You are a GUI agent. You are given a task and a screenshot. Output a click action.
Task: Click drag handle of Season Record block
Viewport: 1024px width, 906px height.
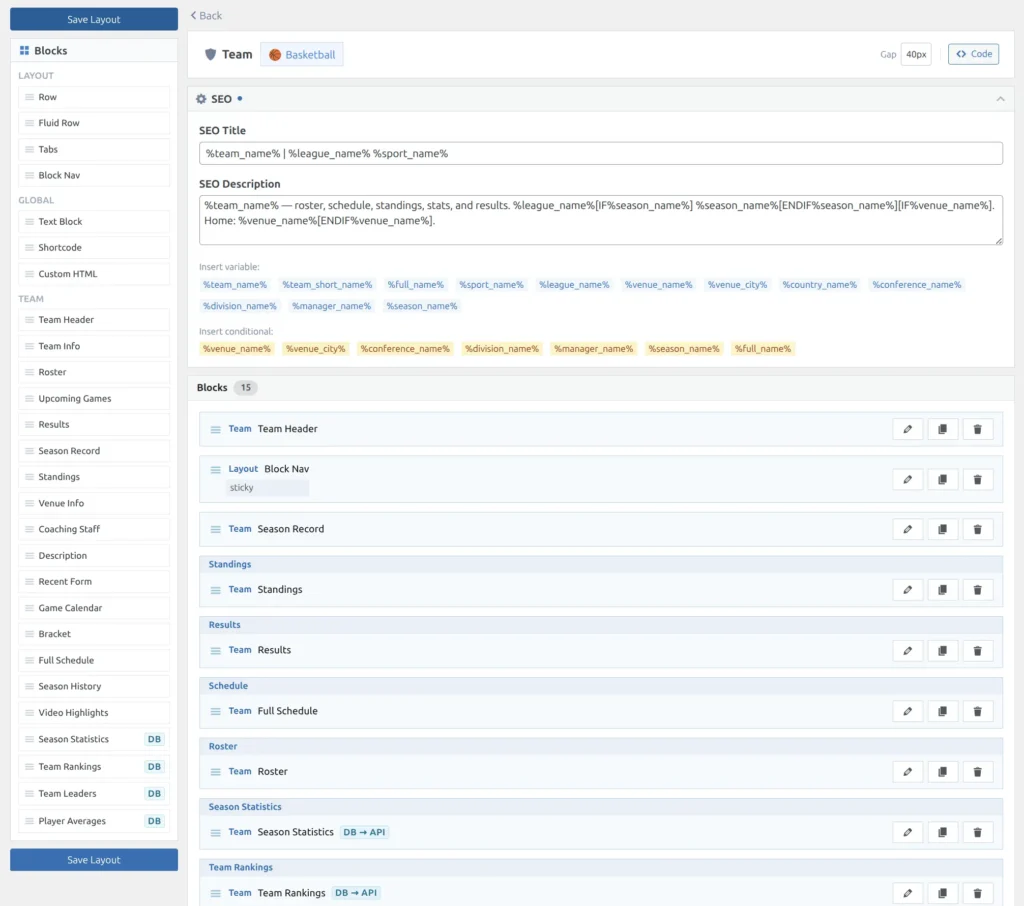[216, 530]
